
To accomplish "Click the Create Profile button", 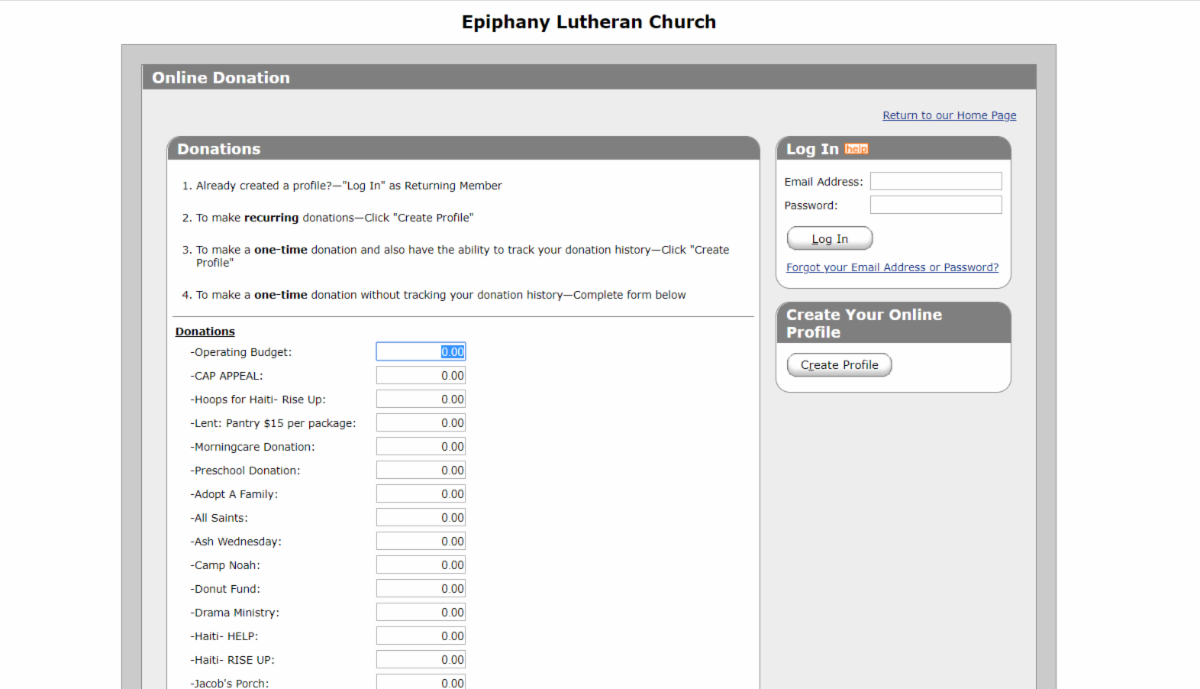I will (839, 365).
